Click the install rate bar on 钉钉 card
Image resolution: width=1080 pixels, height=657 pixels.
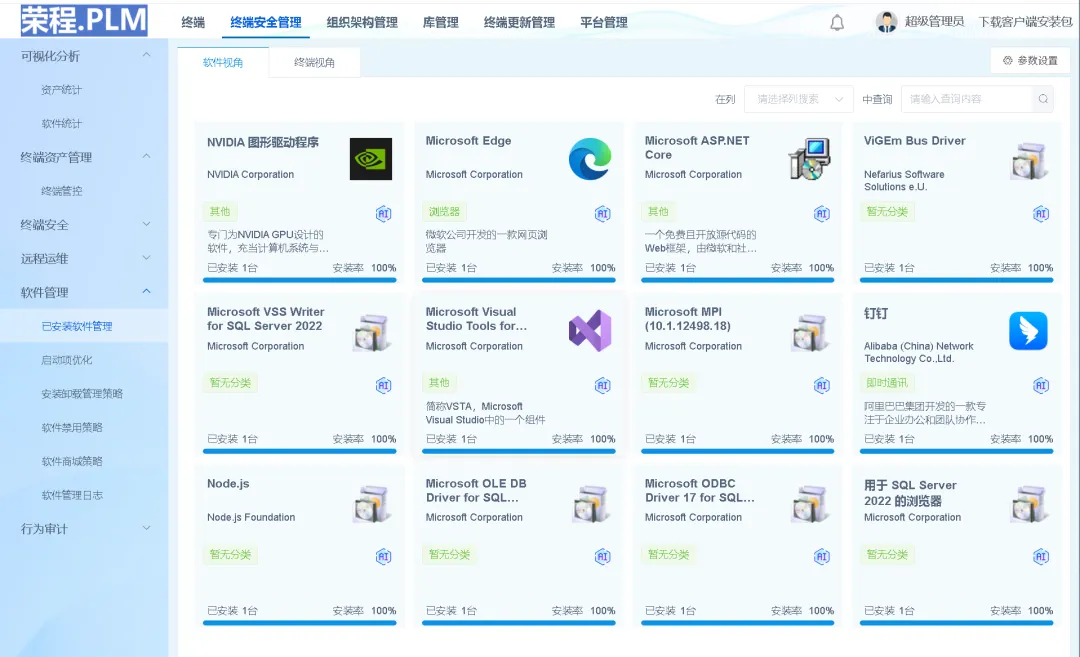tap(957, 452)
